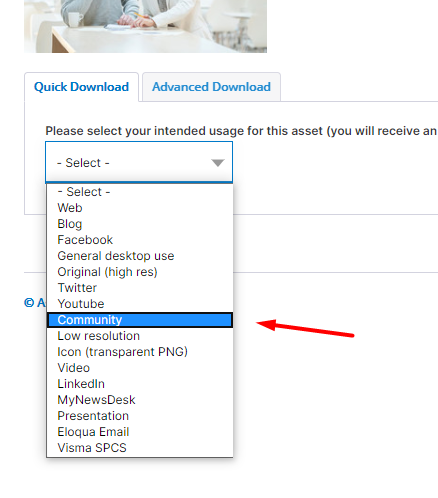The width and height of the screenshot is (438, 498).
Task: Choose MyNewsDesk from the list
Action: coord(140,400)
